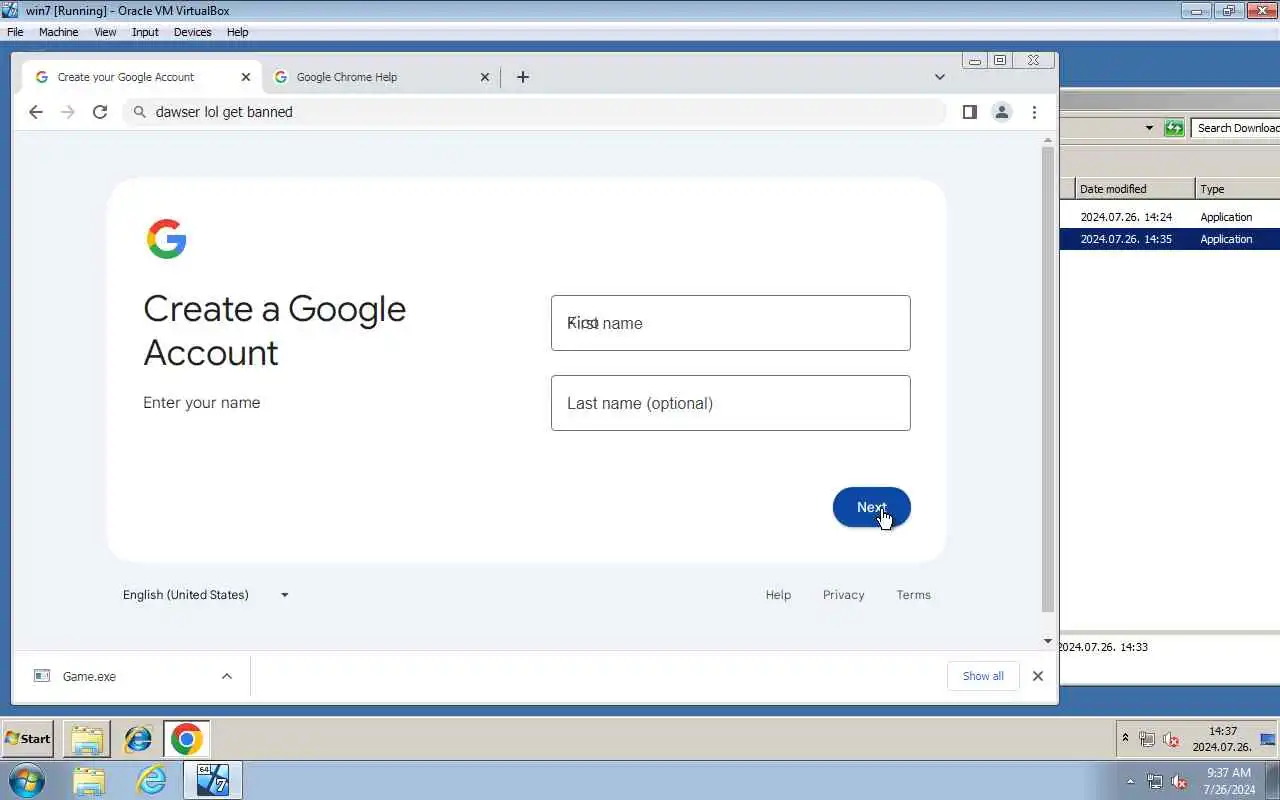Click the Search Downloads field in Explorer
Viewport: 1280px width, 800px height.
pyautogui.click(x=1236, y=127)
